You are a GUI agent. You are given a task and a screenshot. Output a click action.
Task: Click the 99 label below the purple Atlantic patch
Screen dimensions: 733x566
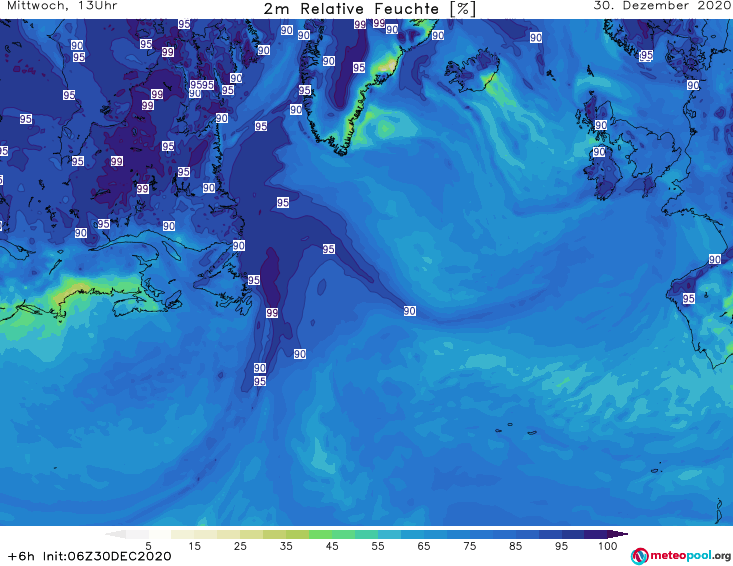[272, 313]
